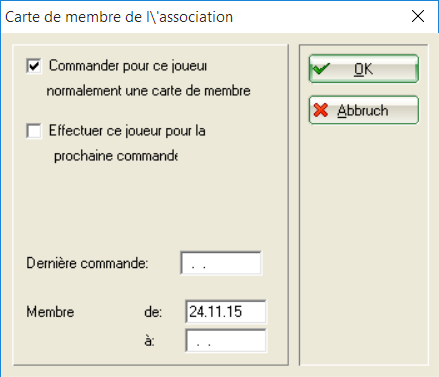Close the Carte de membre dialog
The image size is (439, 377).
(418, 16)
